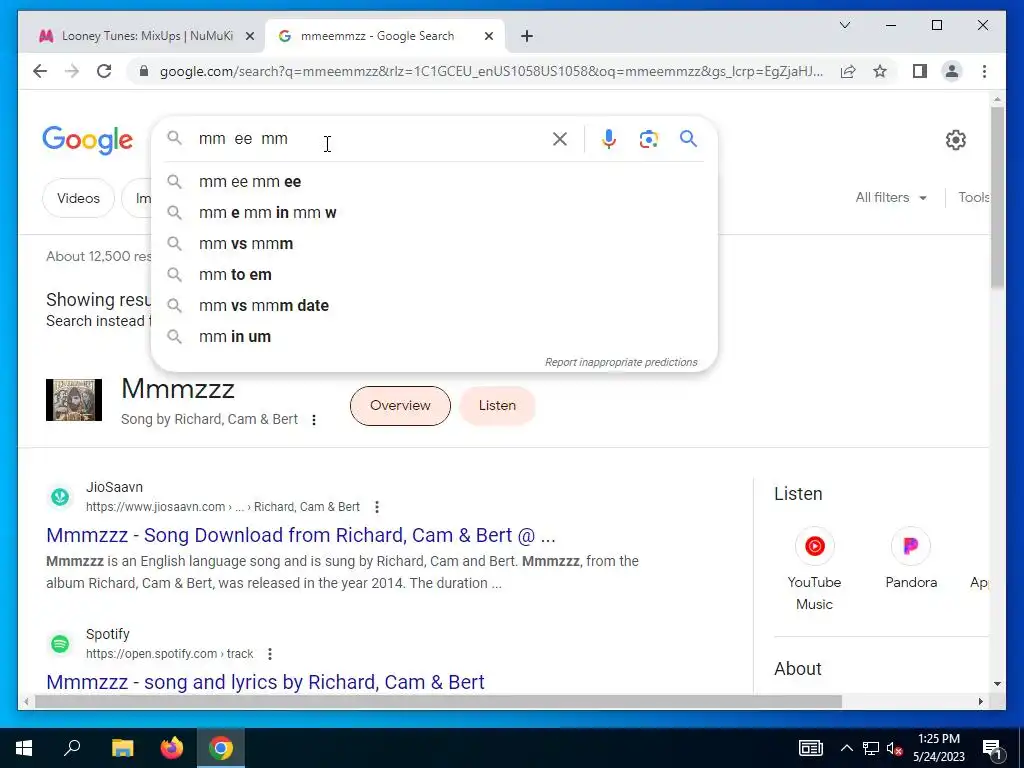
Task: Select the Listen button
Action: pyautogui.click(x=497, y=406)
